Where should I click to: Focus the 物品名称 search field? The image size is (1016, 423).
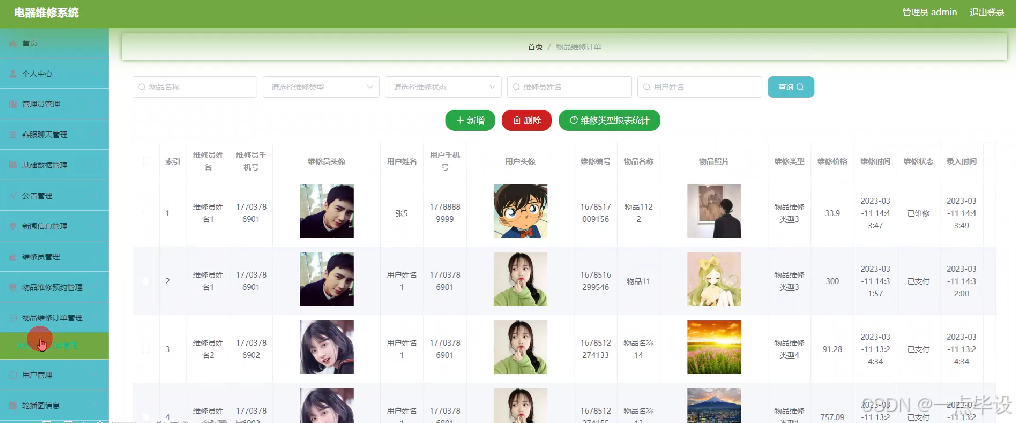(x=194, y=87)
